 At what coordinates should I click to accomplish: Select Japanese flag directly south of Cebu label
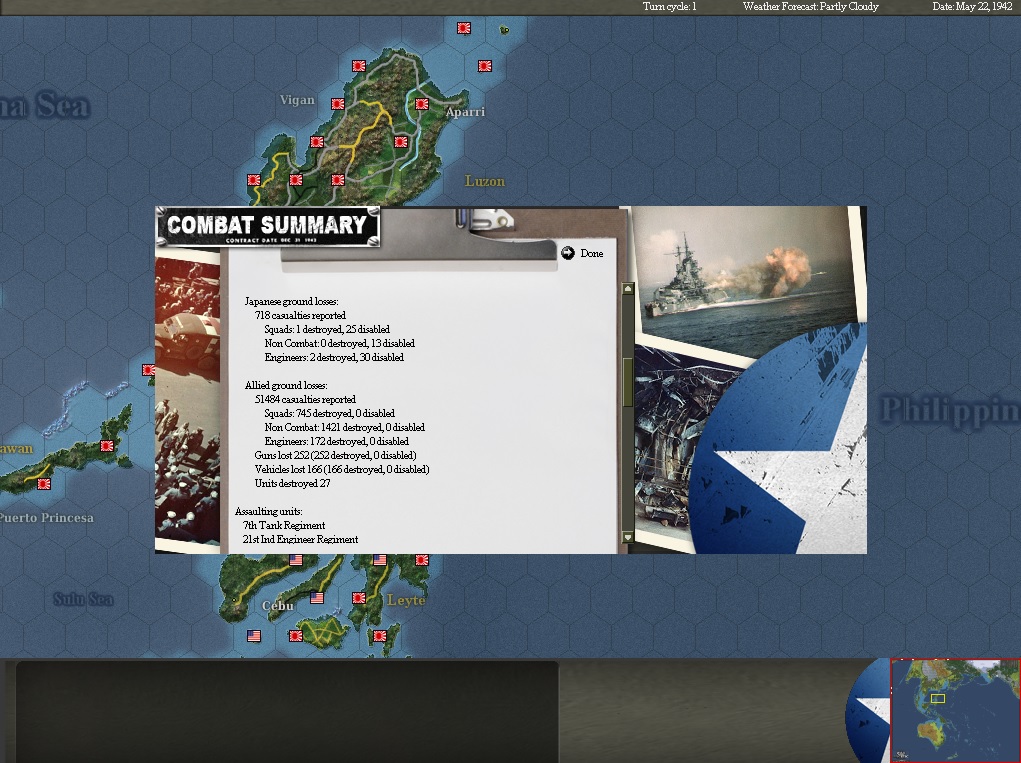[x=296, y=636]
